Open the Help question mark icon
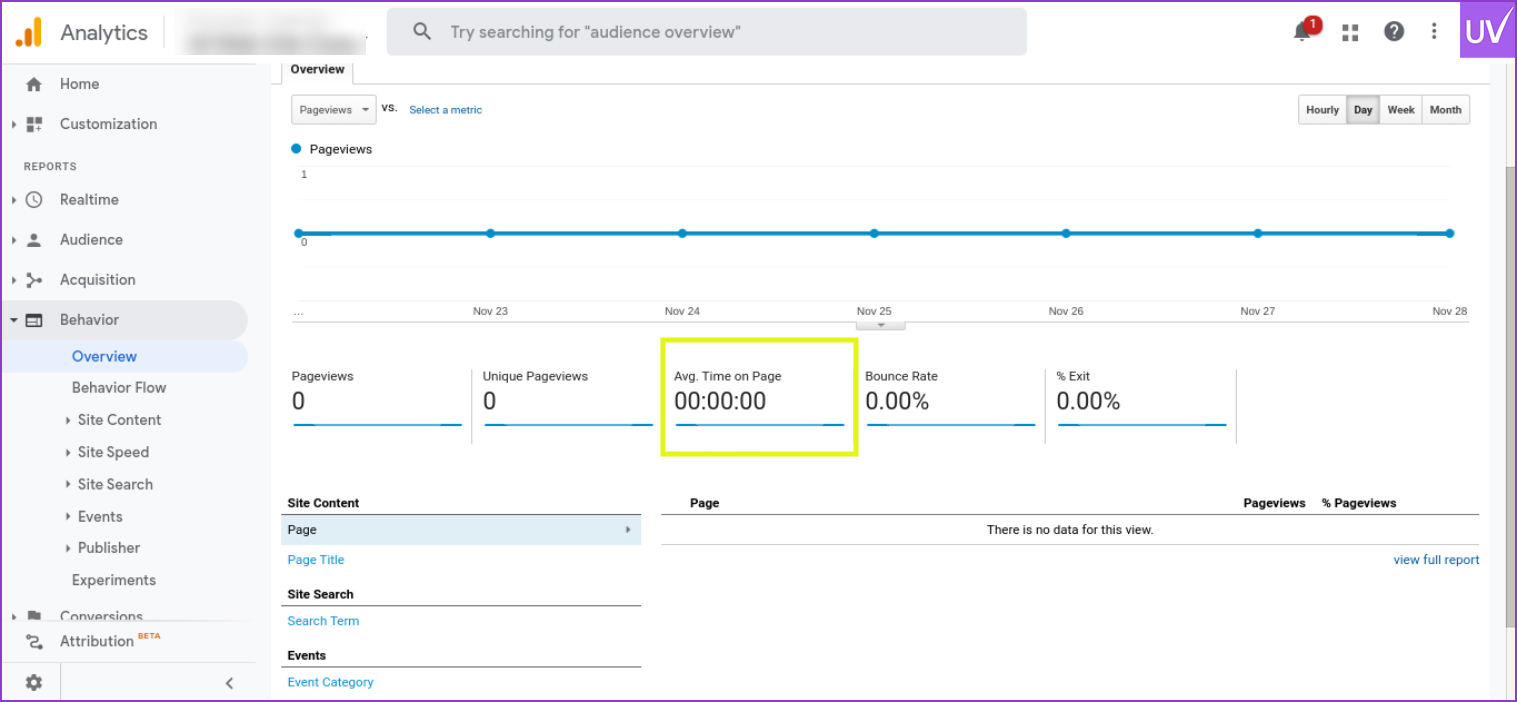Viewport: 1517px width, 702px height. coord(1394,32)
